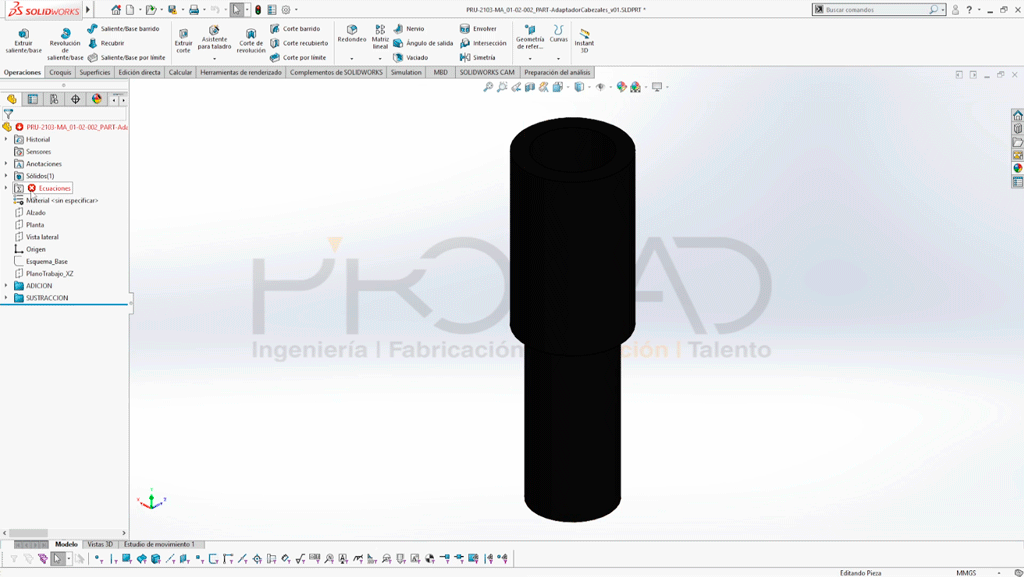Open Asistente para taladro dropdown arrow
The height and width of the screenshot is (577, 1024).
214,59
